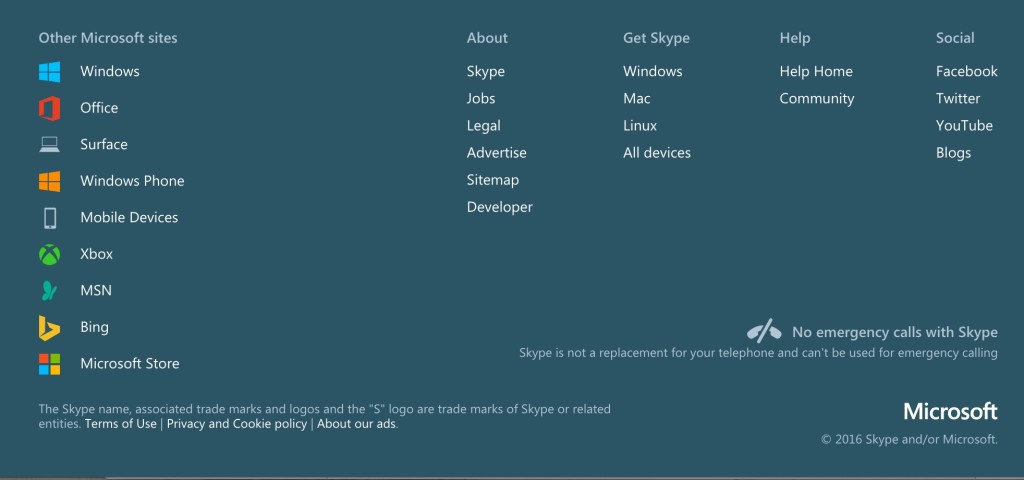Visit the Mobile Devices link
Screen dimensions: 1024x480
[129, 217]
